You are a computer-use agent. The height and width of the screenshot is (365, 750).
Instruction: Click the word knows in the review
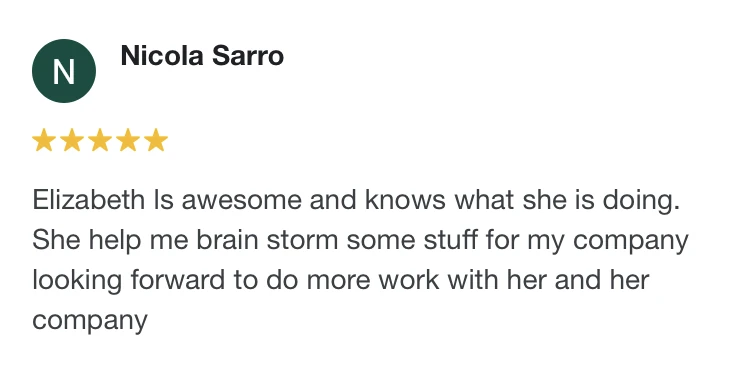[405, 199]
